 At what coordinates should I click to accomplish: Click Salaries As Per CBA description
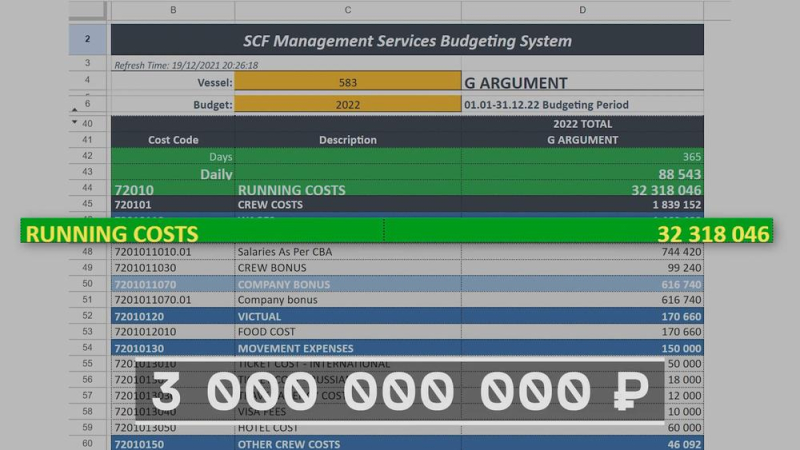(x=285, y=252)
